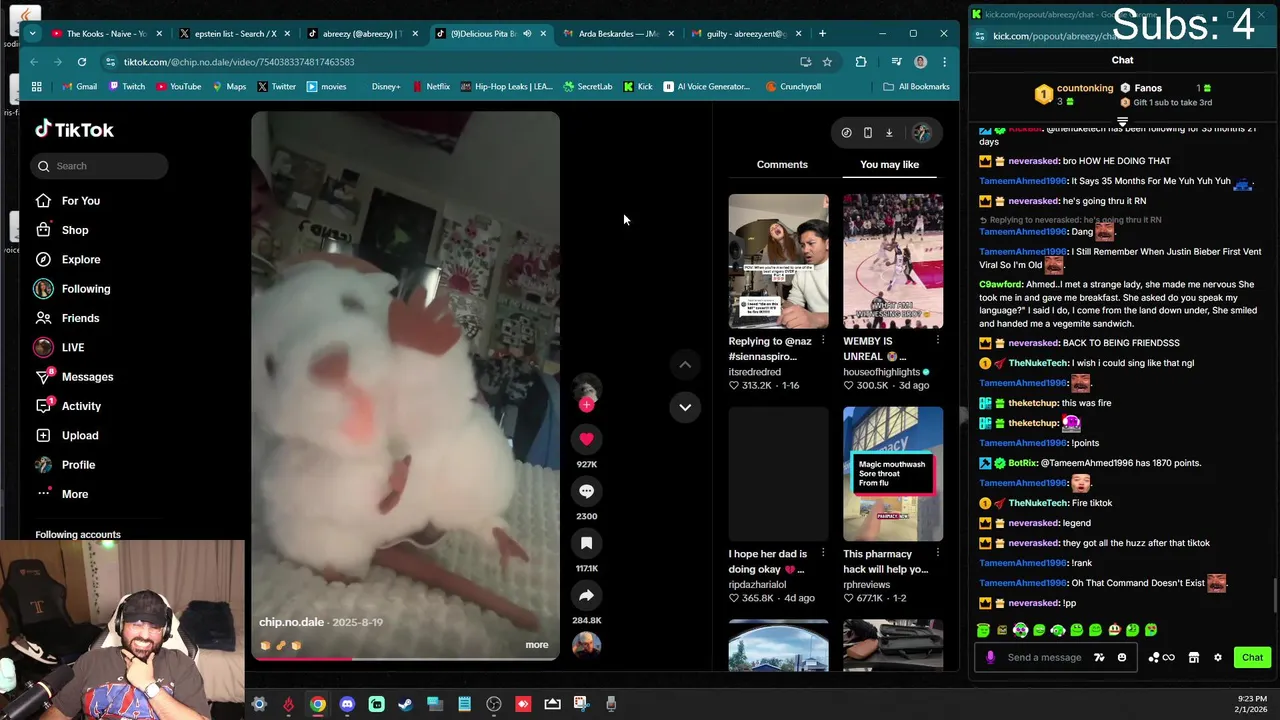Open Chrome tab search dropdown arrow

32,34
